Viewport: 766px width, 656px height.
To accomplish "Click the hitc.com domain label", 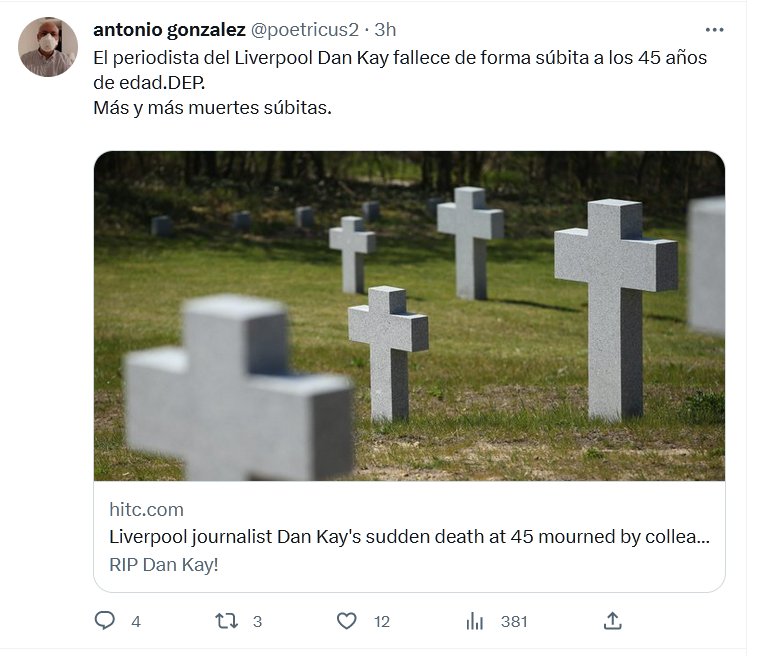I will 146,510.
